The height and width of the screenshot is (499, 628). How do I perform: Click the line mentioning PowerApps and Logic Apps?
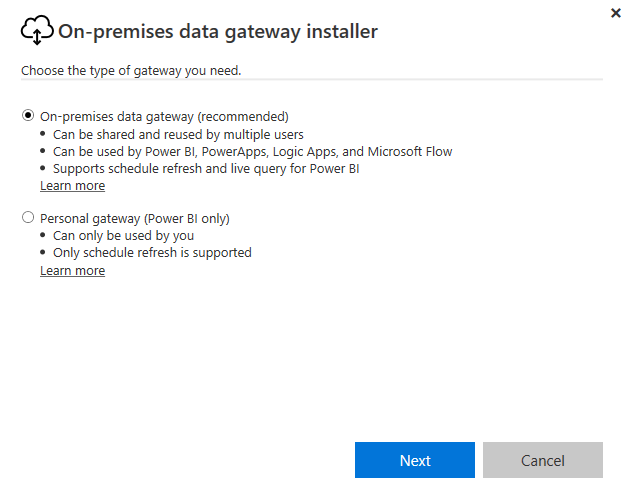pyautogui.click(x=253, y=152)
